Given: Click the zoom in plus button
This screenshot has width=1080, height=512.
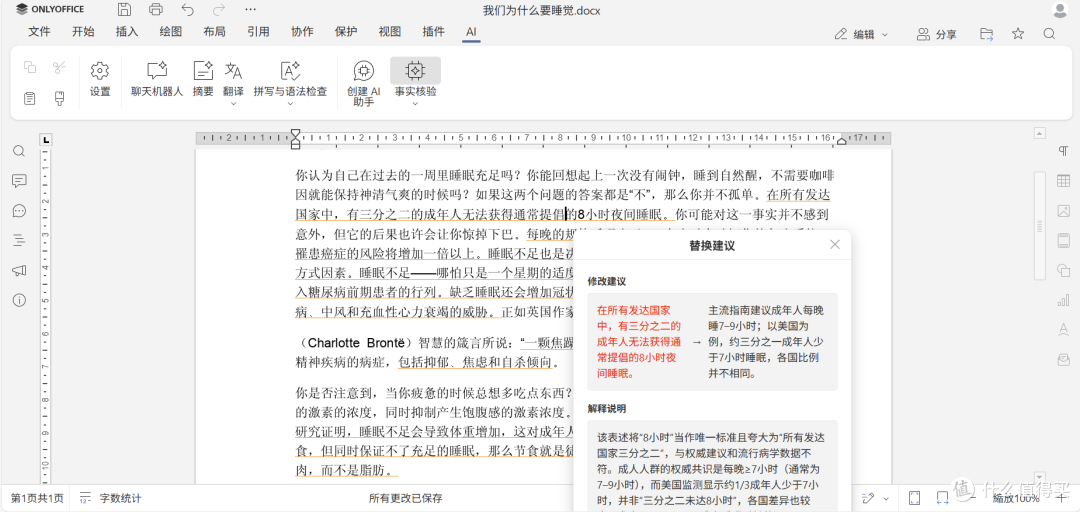Looking at the screenshot, I should 1061,498.
